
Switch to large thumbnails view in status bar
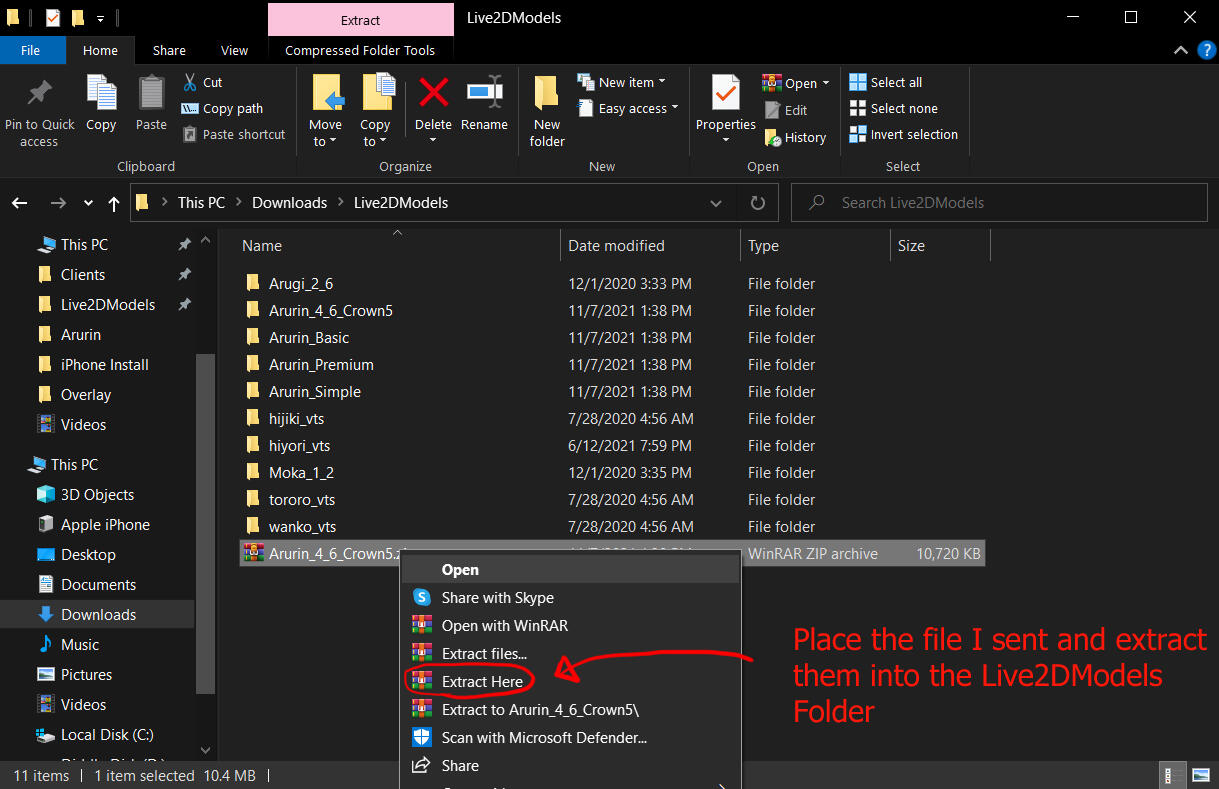pyautogui.click(x=1201, y=775)
